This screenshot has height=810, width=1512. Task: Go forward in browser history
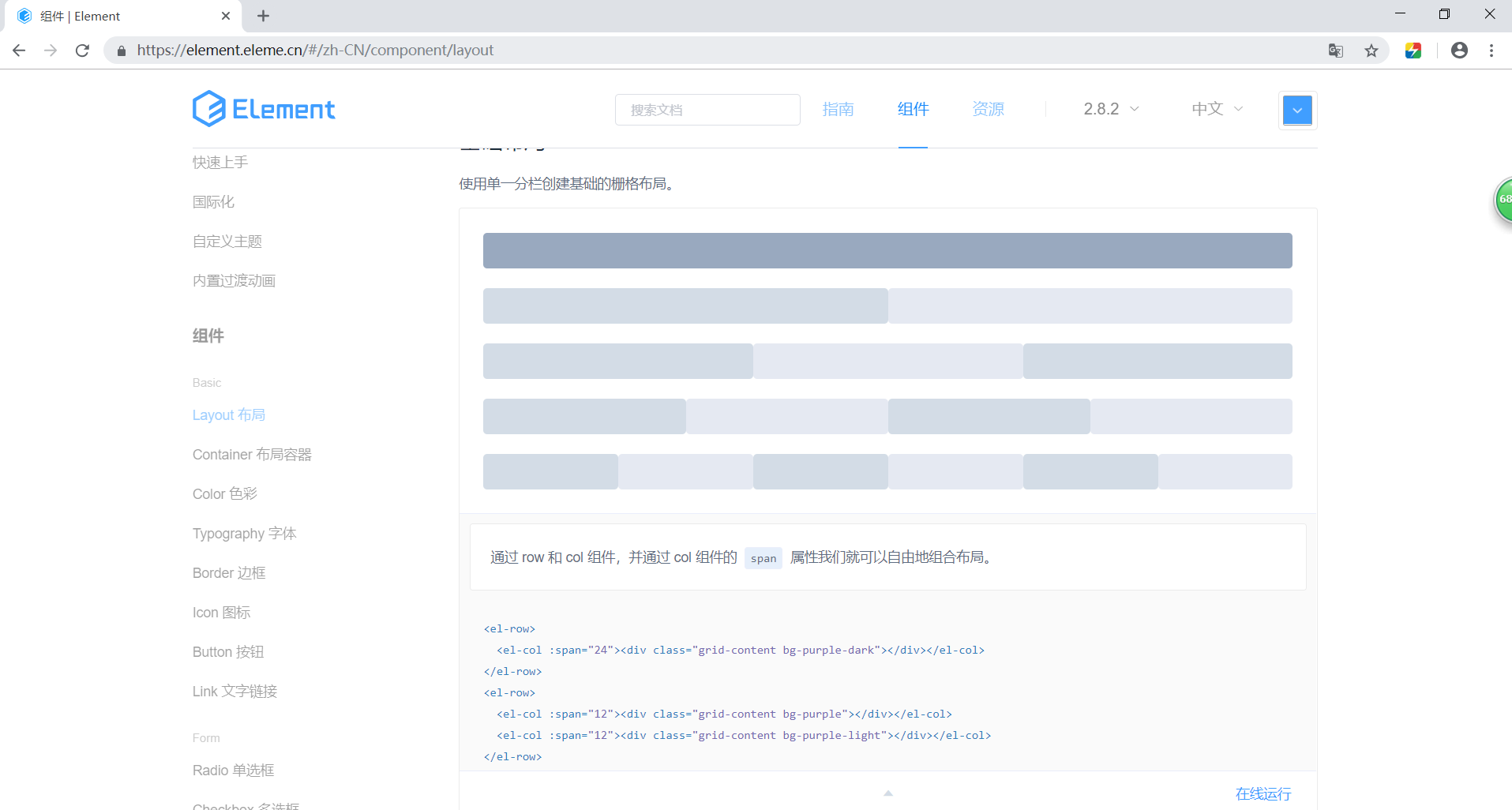pos(51,51)
